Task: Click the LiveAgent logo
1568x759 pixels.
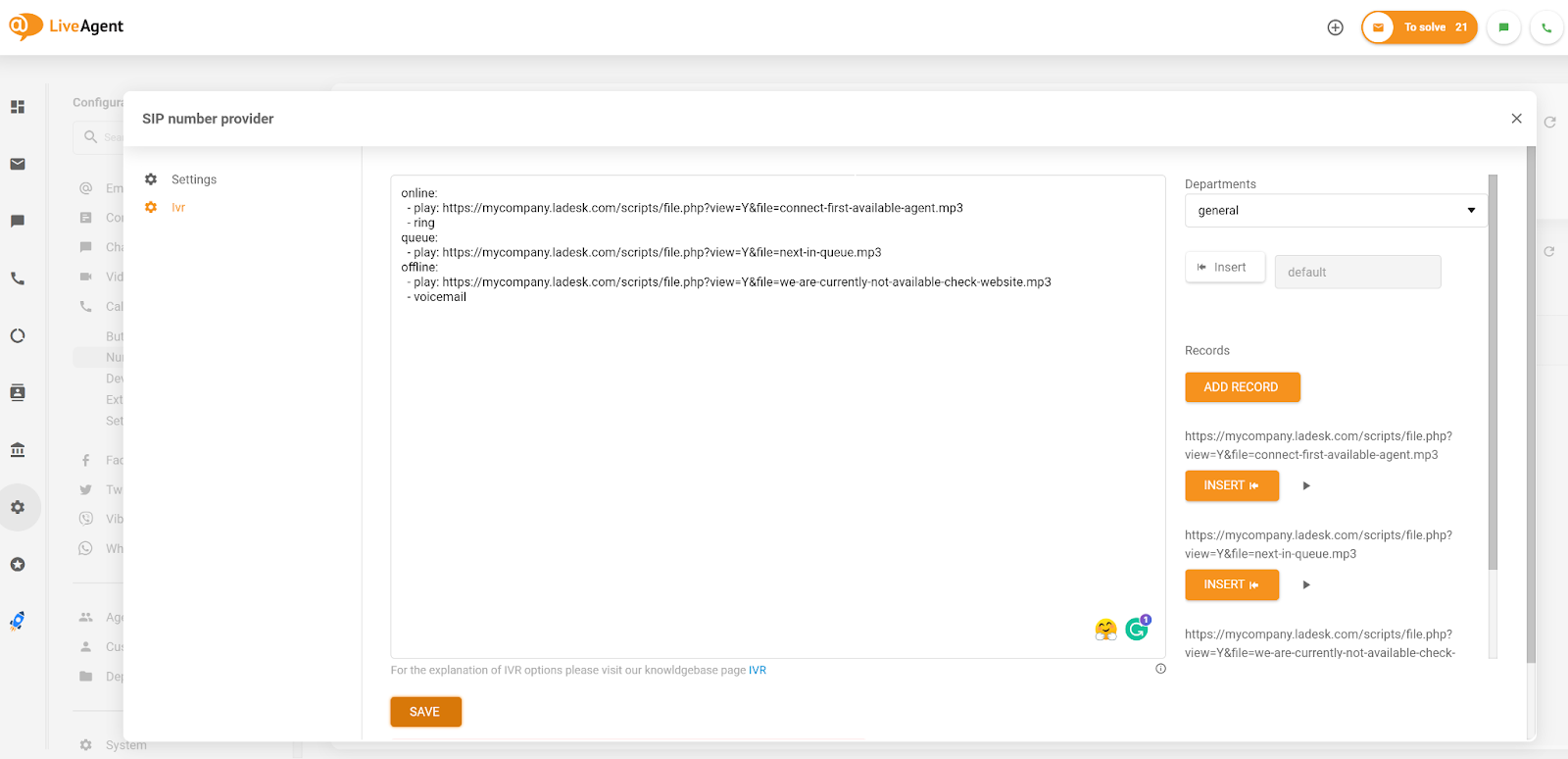Action: tap(67, 26)
